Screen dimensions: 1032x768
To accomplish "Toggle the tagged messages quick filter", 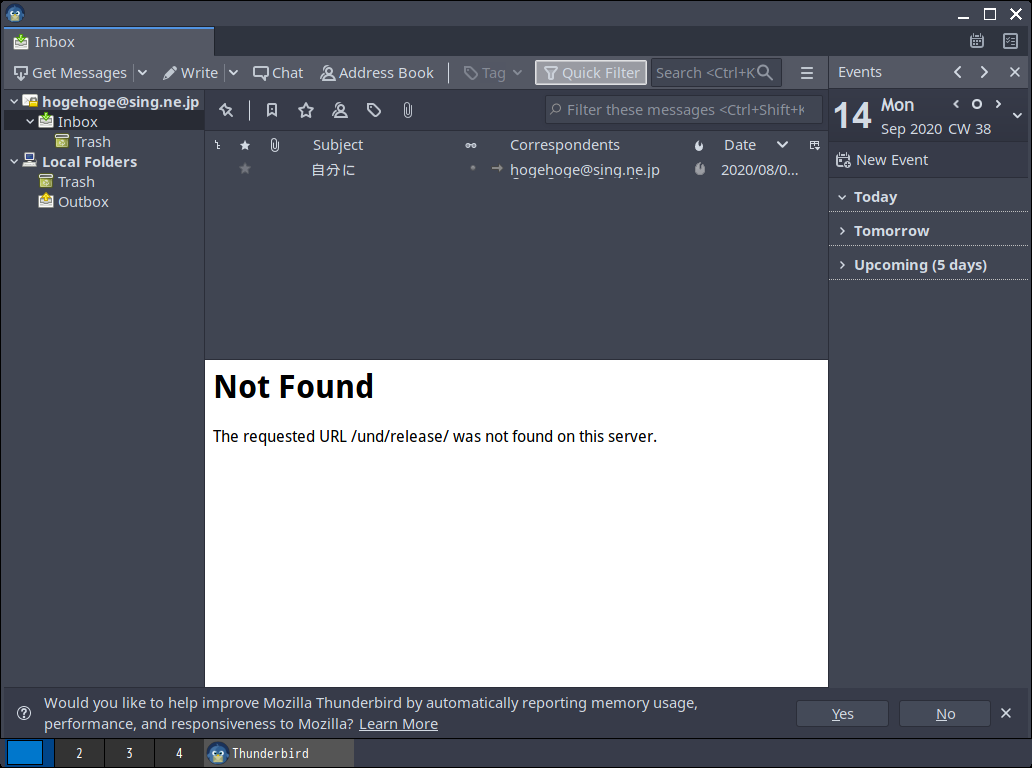I will tap(374, 110).
